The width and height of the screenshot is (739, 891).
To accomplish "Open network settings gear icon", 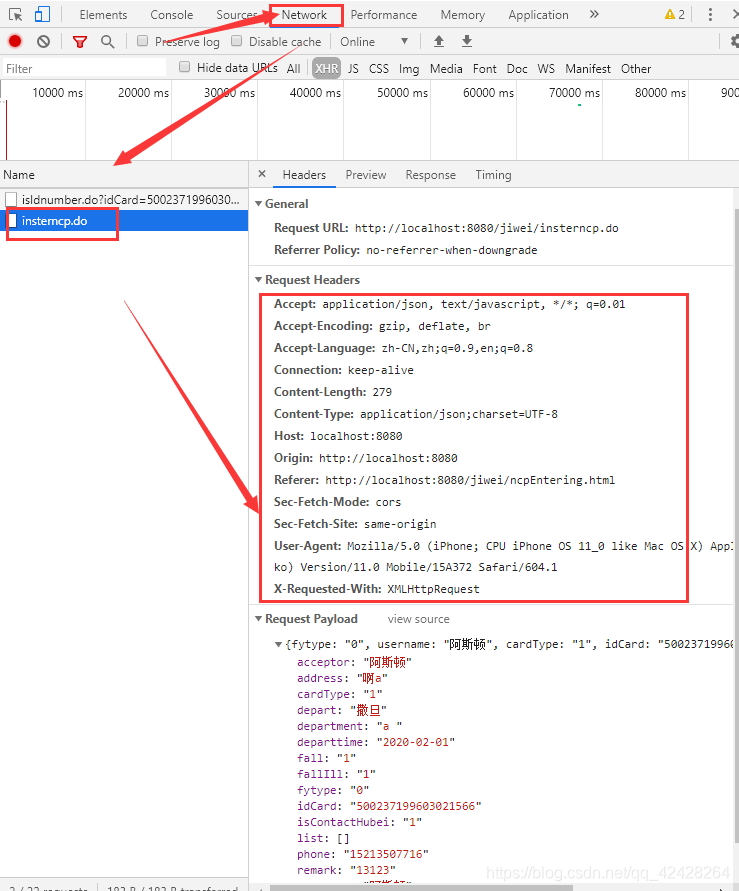I will pyautogui.click(x=734, y=41).
